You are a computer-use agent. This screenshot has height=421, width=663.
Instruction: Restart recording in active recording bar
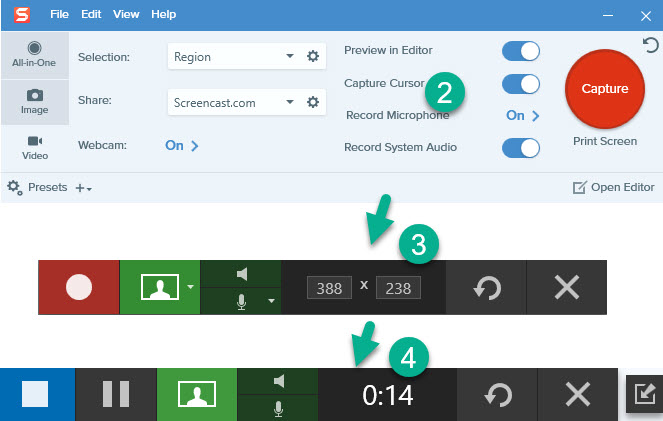(x=497, y=394)
